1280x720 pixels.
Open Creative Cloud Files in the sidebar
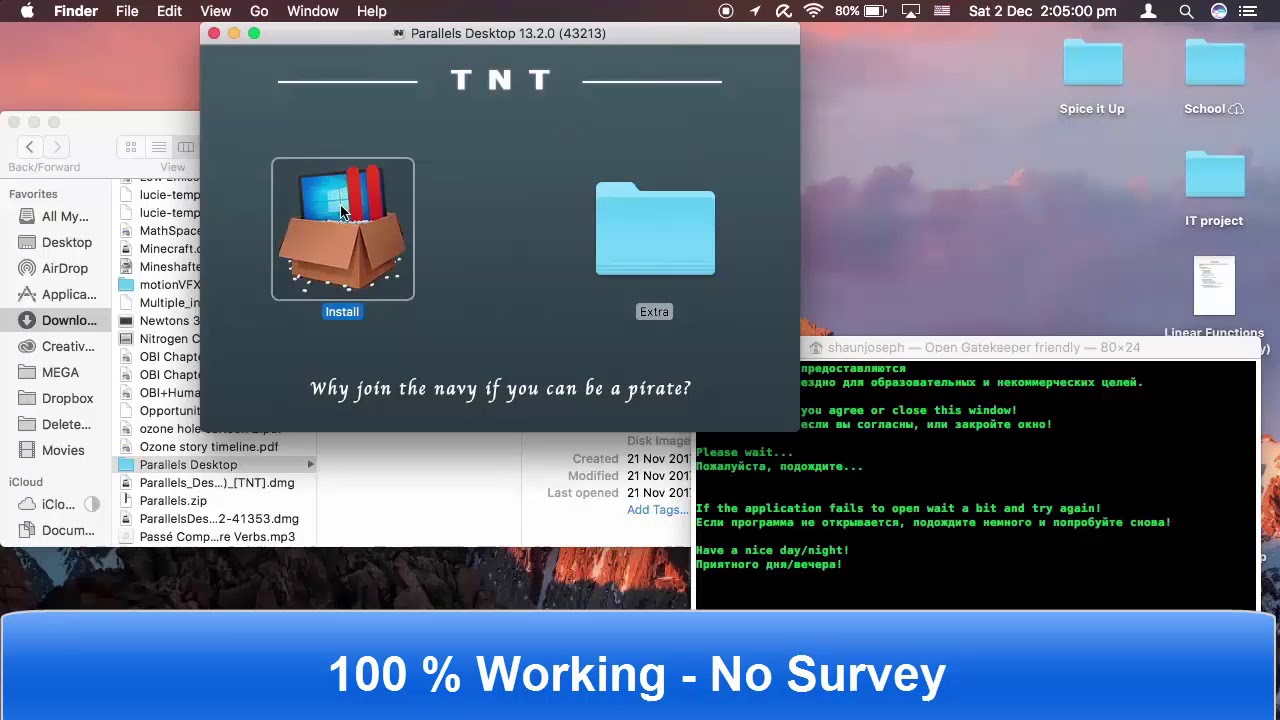pyautogui.click(x=55, y=346)
